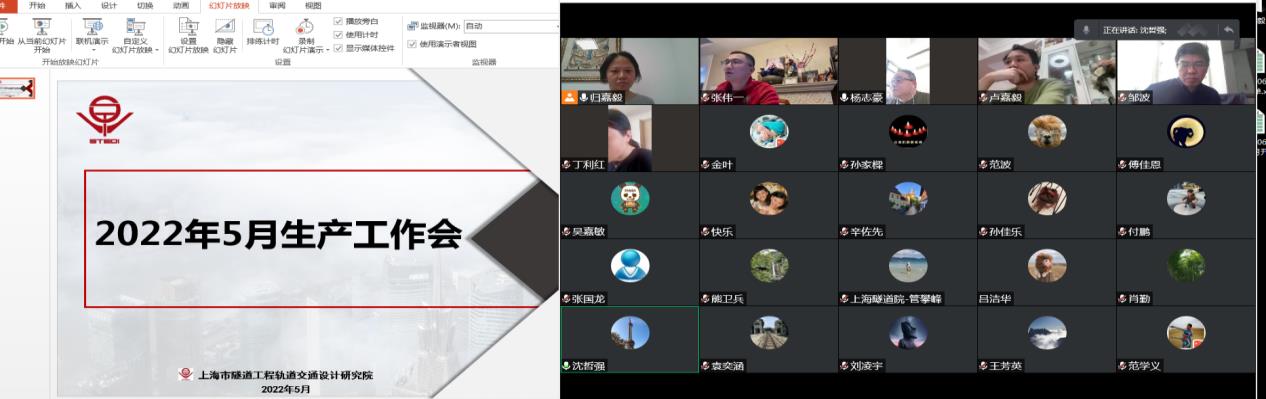
Task: Expand 自定义幻灯片放映 dropdown arrow
Action: tap(156, 50)
